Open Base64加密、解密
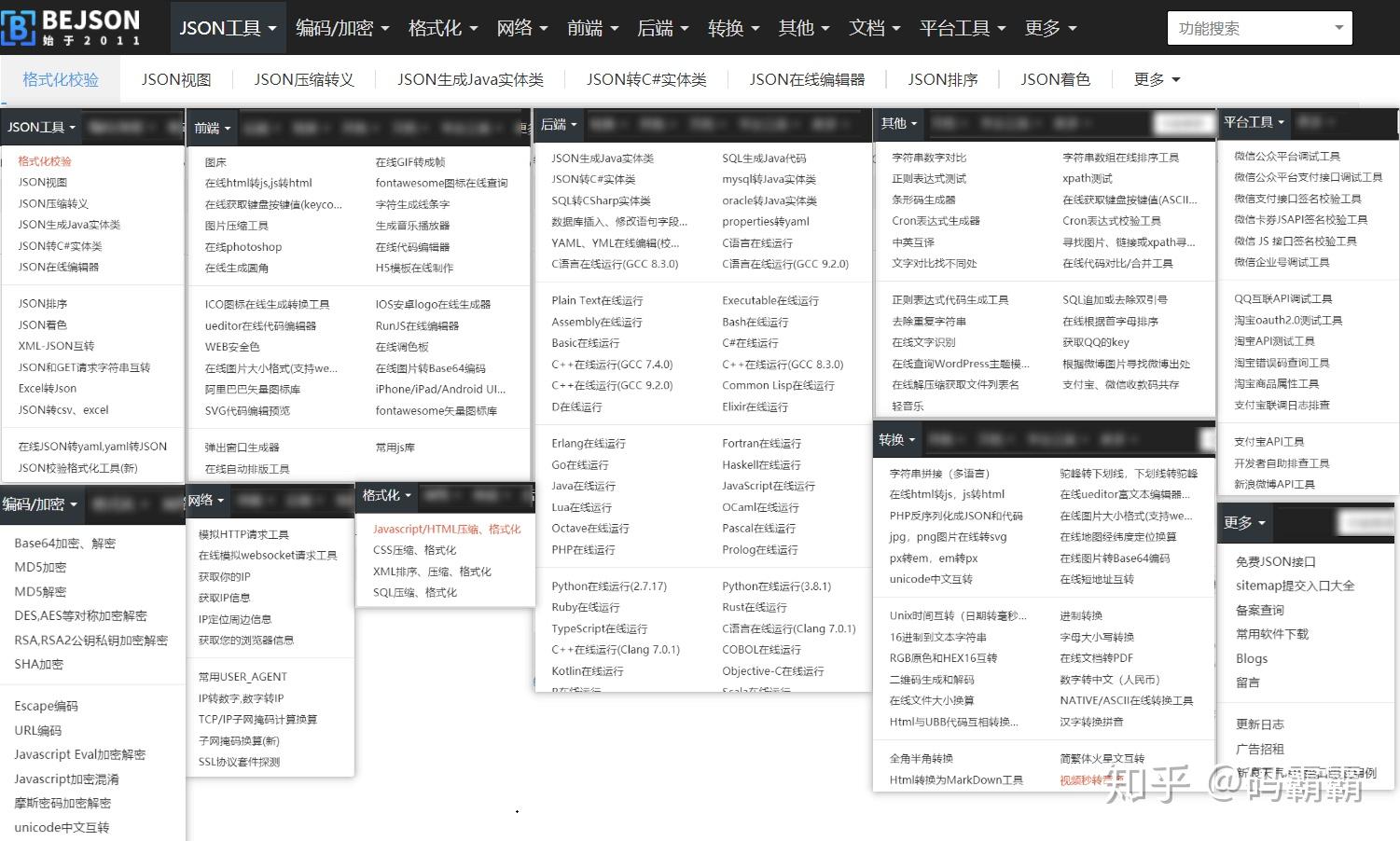 [x=65, y=544]
